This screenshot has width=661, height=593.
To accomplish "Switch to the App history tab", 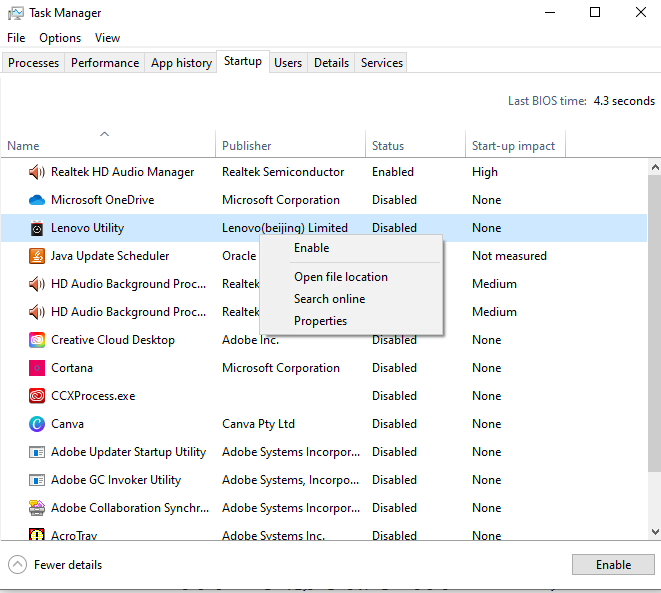I will pos(181,63).
